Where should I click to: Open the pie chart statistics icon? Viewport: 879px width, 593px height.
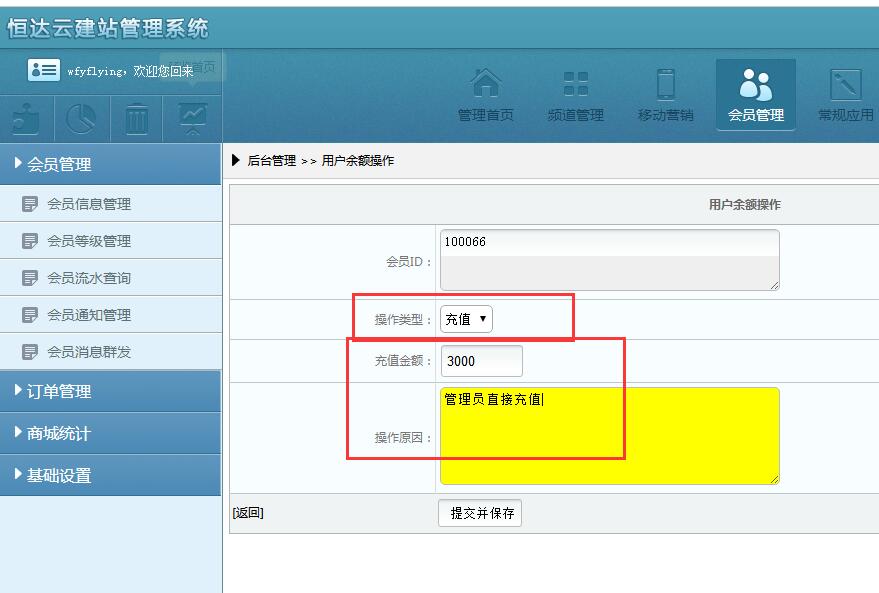click(x=81, y=119)
